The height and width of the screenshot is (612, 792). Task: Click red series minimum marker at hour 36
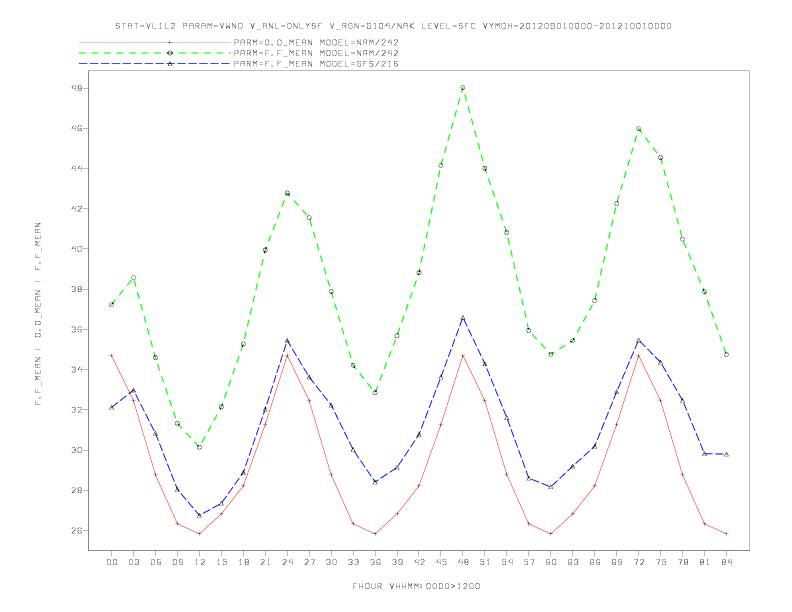click(x=375, y=534)
